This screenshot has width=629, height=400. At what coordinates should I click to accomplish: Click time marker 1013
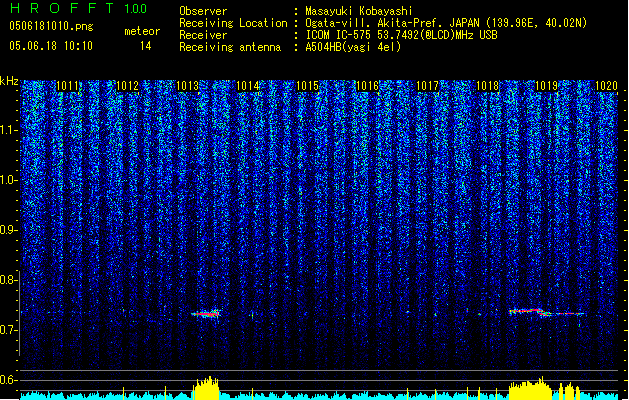pyautogui.click(x=188, y=86)
